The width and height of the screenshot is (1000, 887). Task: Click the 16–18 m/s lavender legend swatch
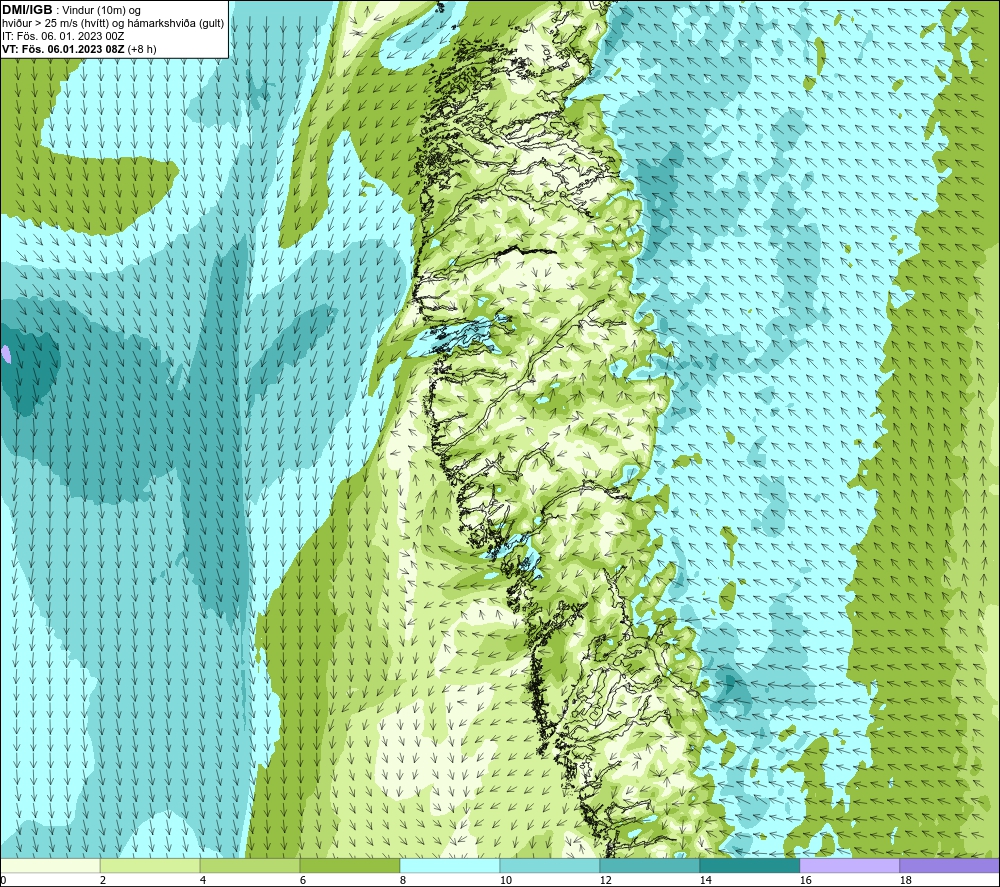tap(849, 866)
